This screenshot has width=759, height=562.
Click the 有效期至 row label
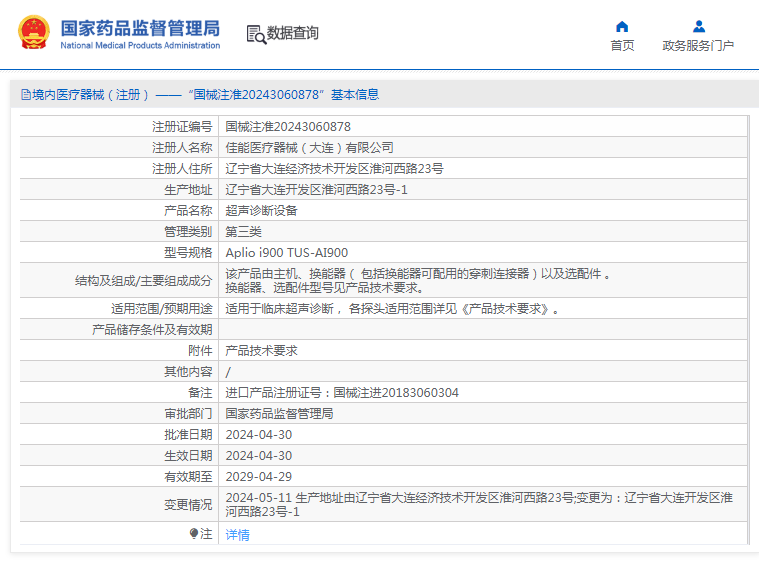188,477
